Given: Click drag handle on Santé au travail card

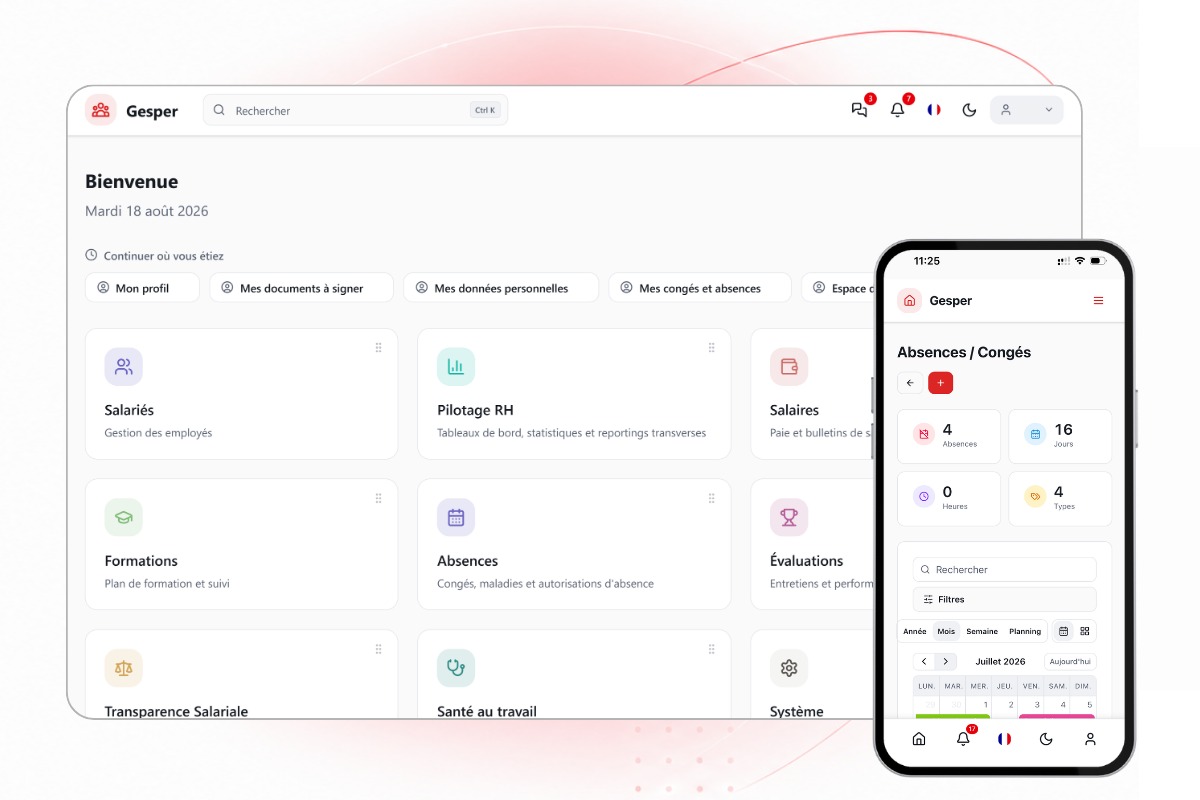Looking at the screenshot, I should point(711,649).
